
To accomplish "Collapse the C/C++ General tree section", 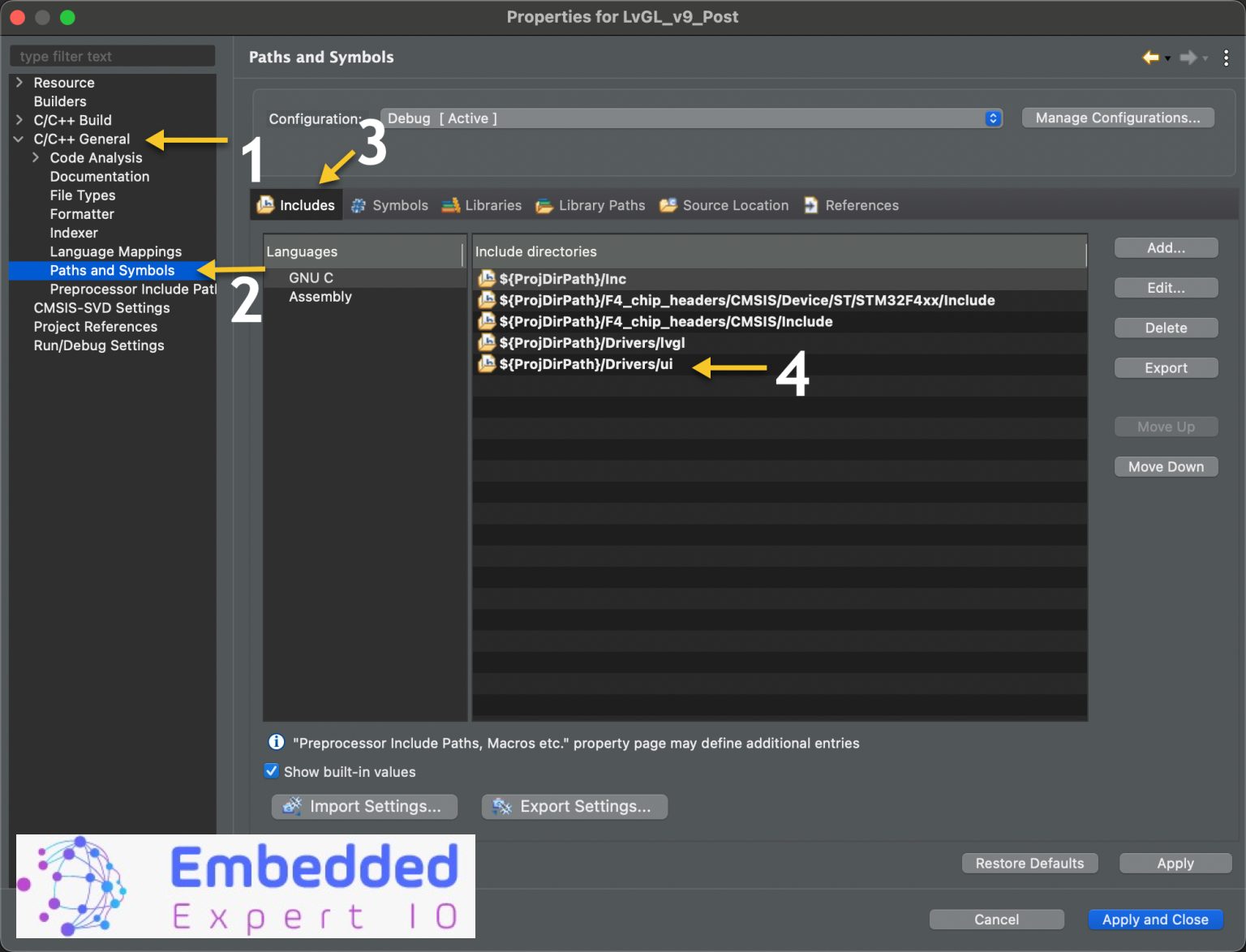I will pos(18,139).
